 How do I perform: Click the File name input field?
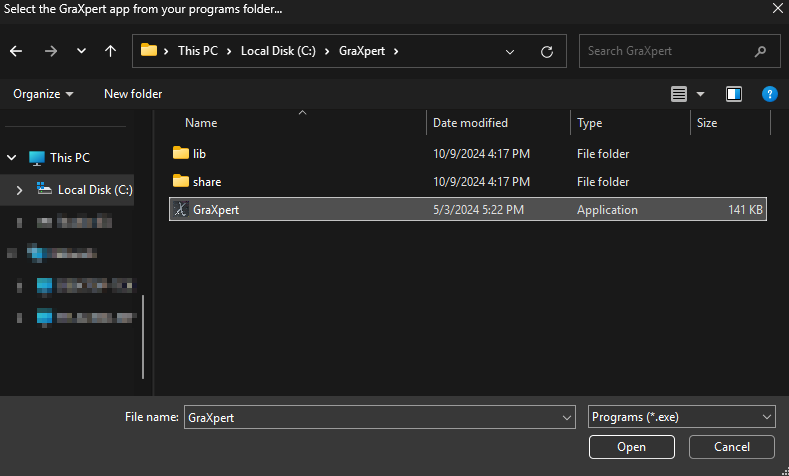tap(370, 417)
